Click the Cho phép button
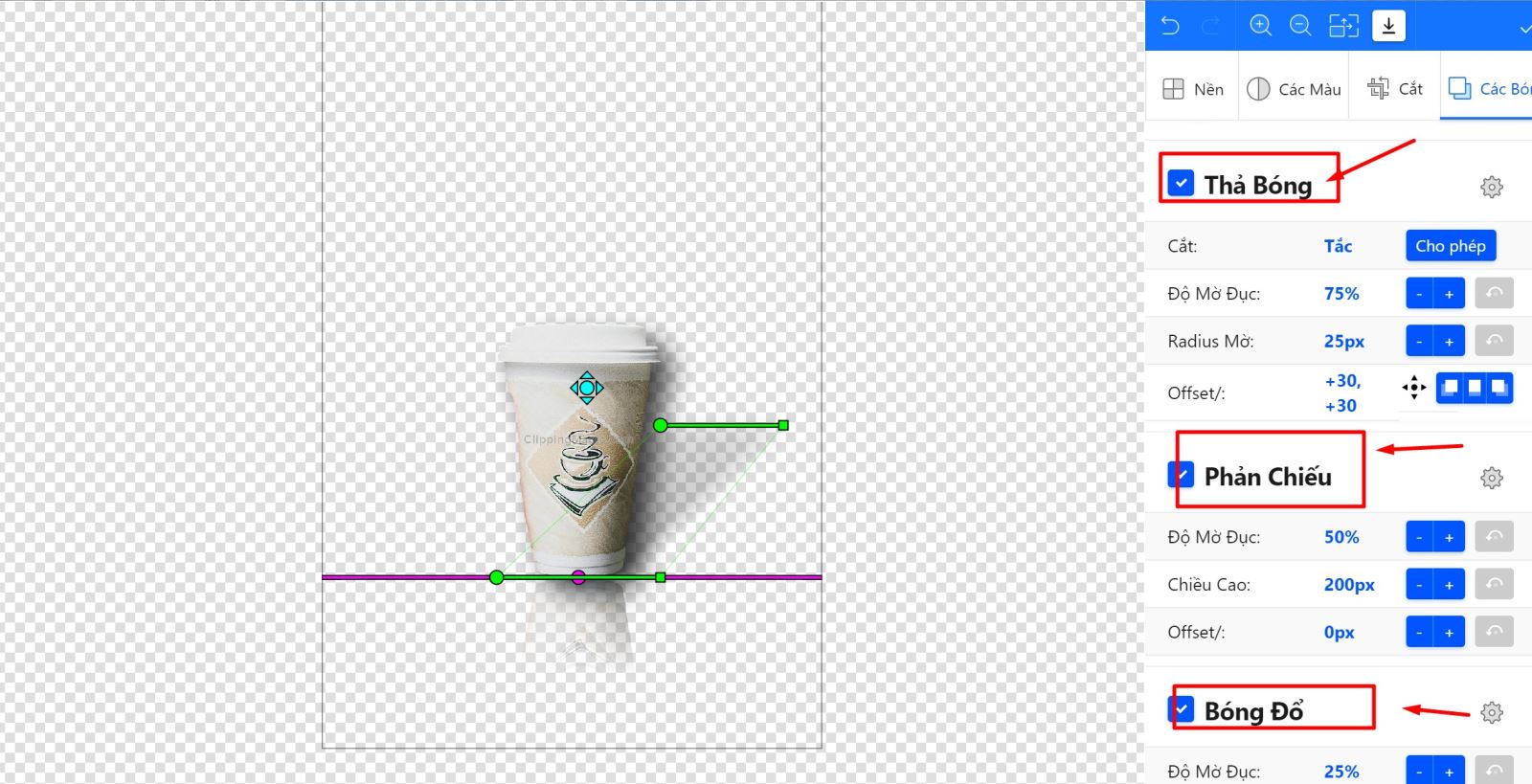Screen dimensions: 1532x784 pos(1451,246)
